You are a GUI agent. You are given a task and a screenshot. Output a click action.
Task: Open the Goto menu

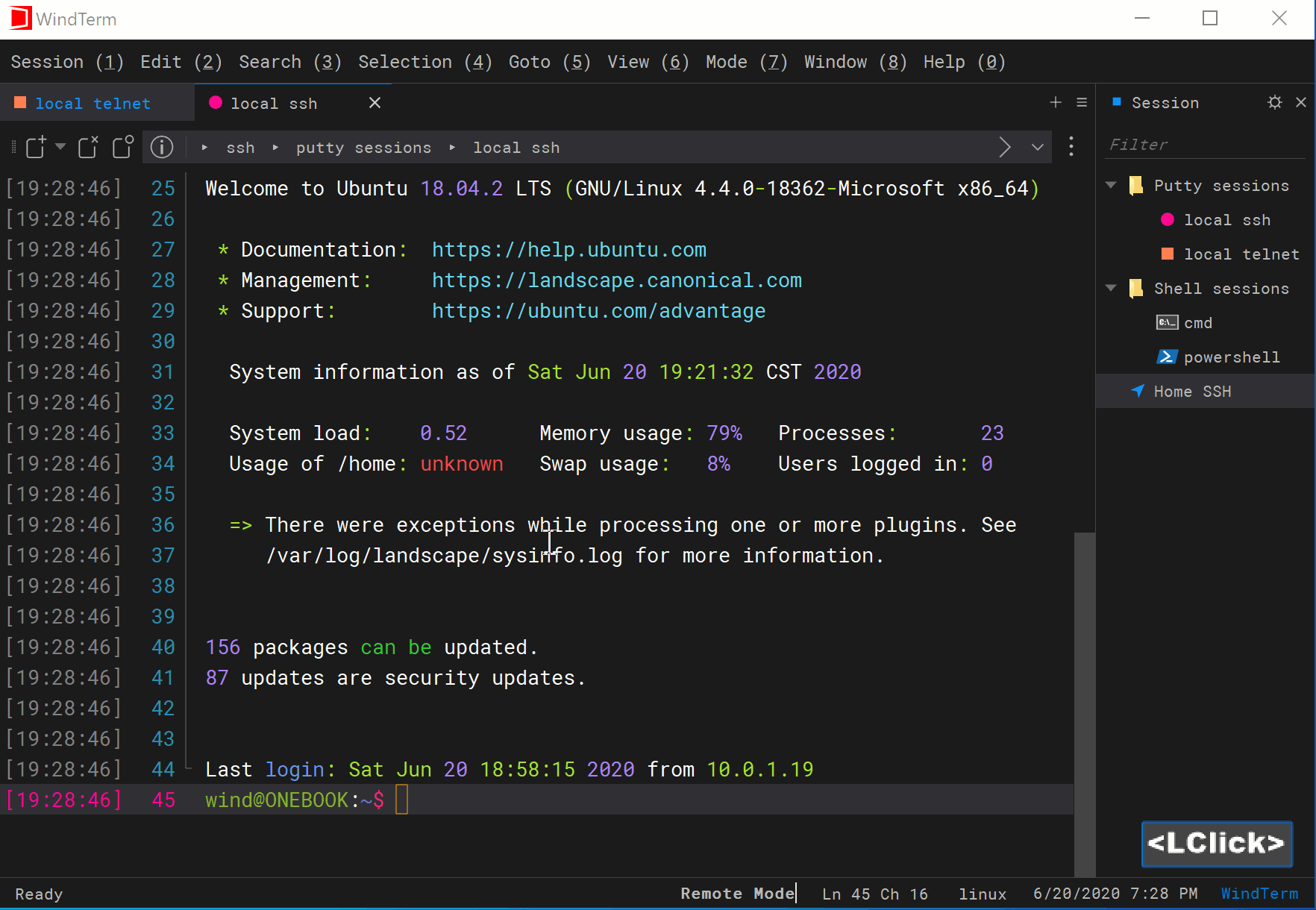click(x=550, y=62)
